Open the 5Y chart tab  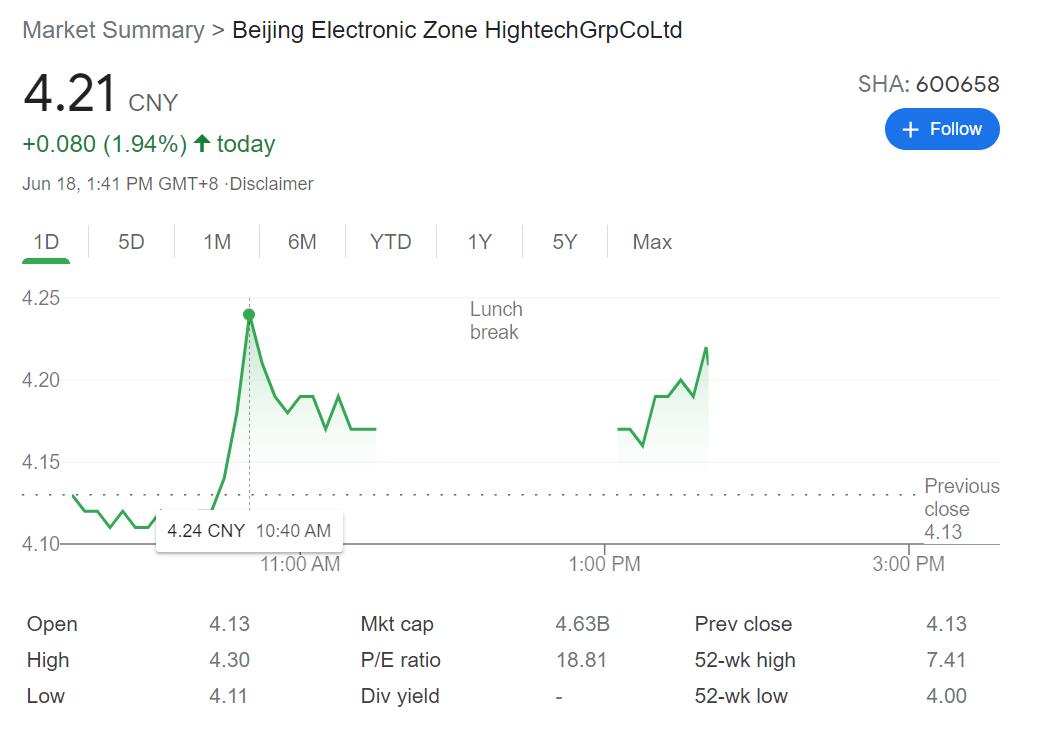point(565,242)
